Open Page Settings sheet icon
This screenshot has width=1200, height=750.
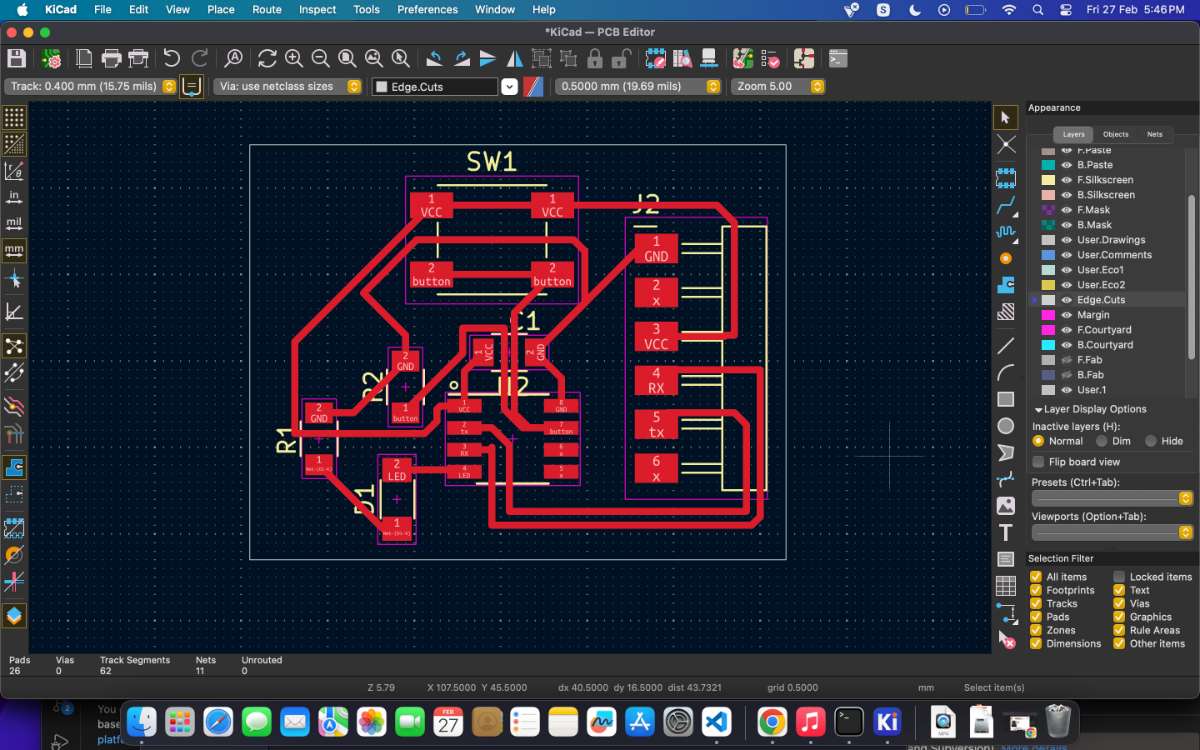(85, 58)
